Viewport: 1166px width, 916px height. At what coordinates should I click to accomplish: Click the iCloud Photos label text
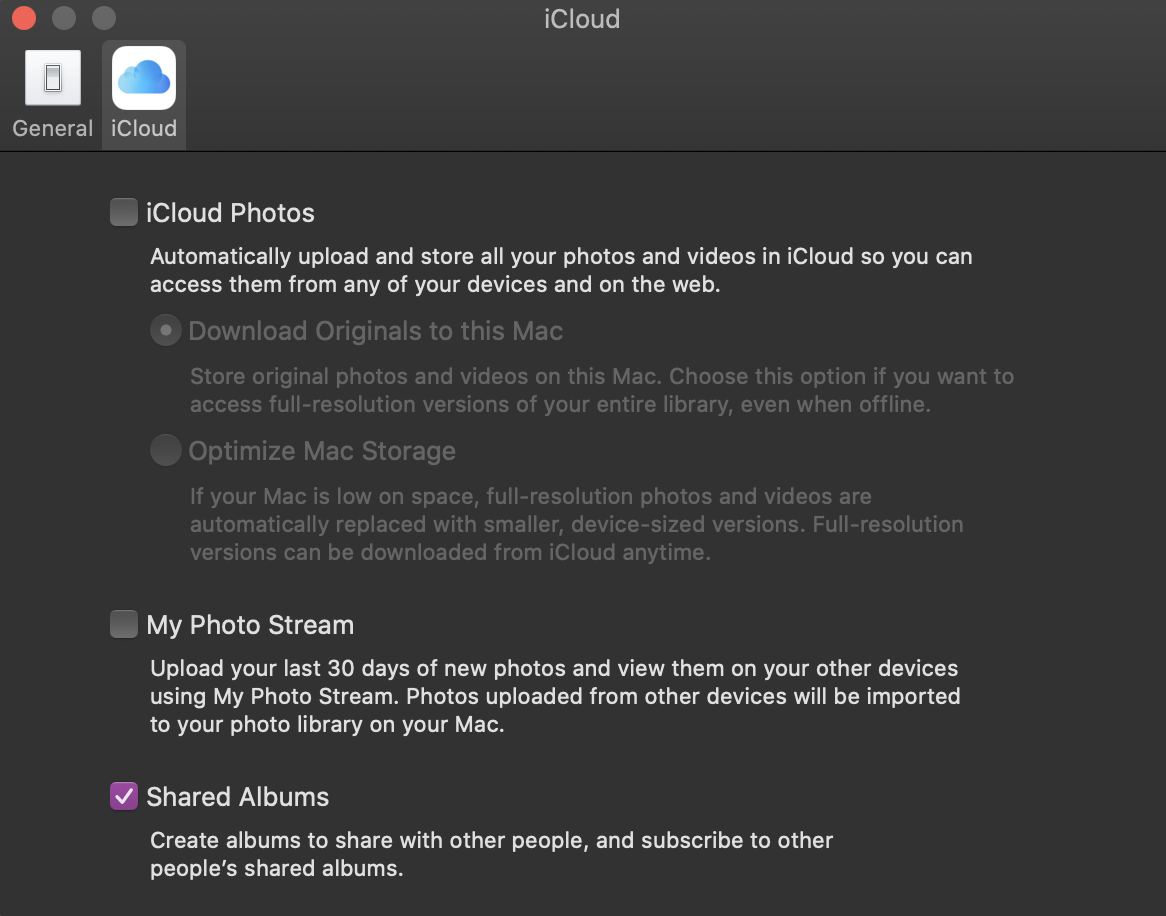(x=230, y=213)
